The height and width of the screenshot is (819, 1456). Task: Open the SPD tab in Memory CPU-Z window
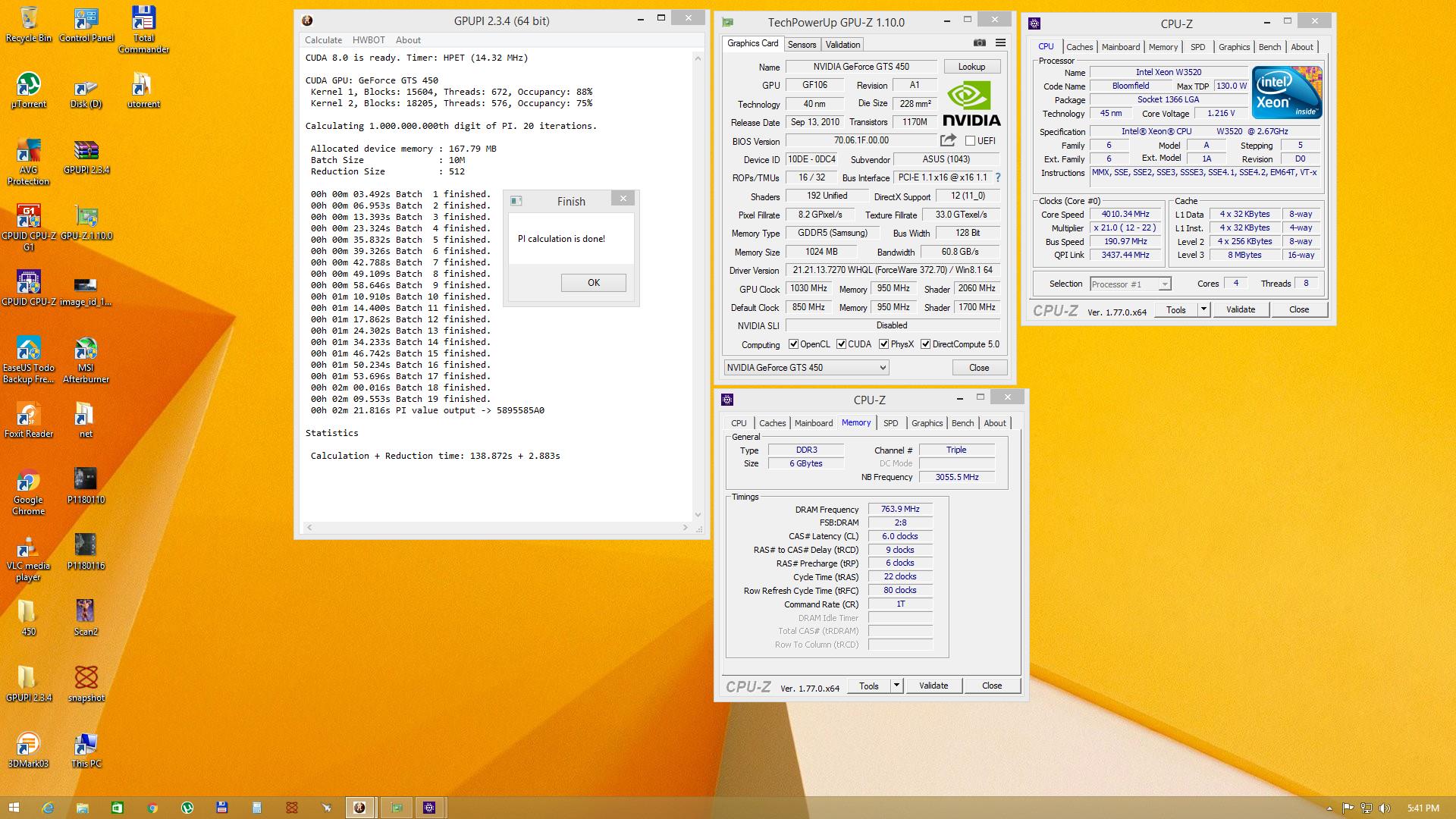click(x=890, y=423)
